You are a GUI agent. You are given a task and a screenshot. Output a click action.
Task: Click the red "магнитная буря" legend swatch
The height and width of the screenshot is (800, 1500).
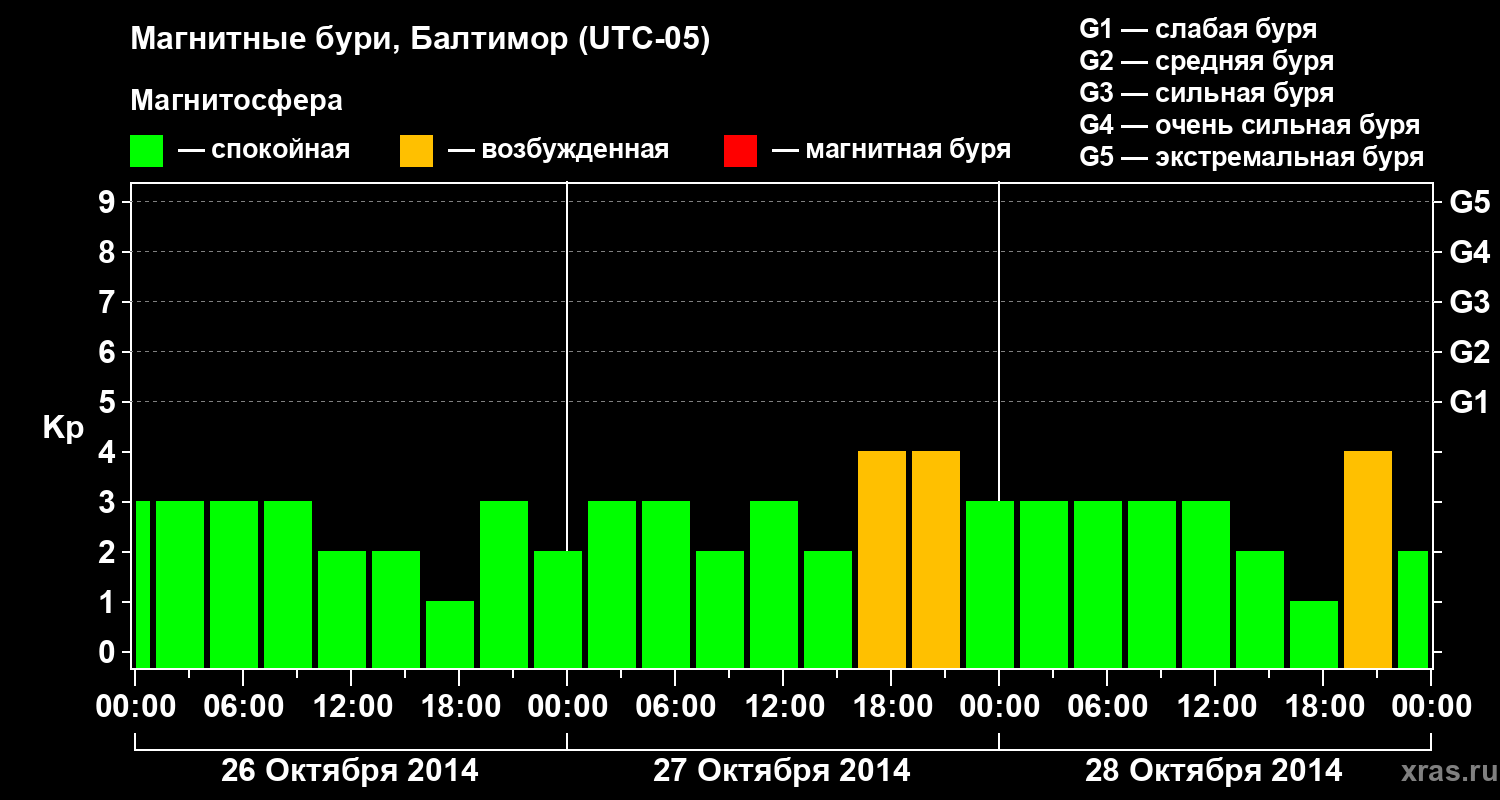click(740, 151)
